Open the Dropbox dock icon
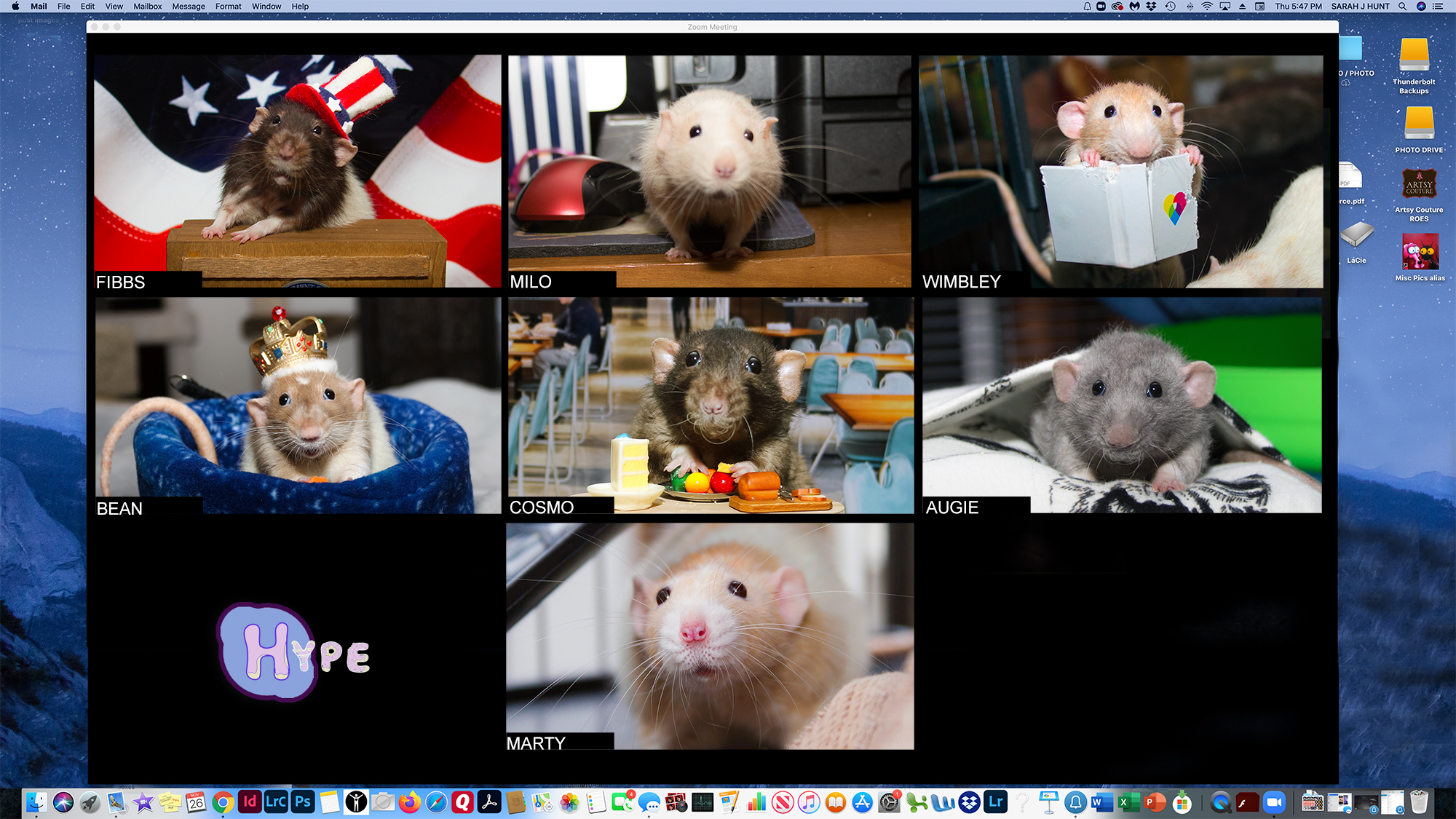Viewport: 1456px width, 819px height. 969,802
